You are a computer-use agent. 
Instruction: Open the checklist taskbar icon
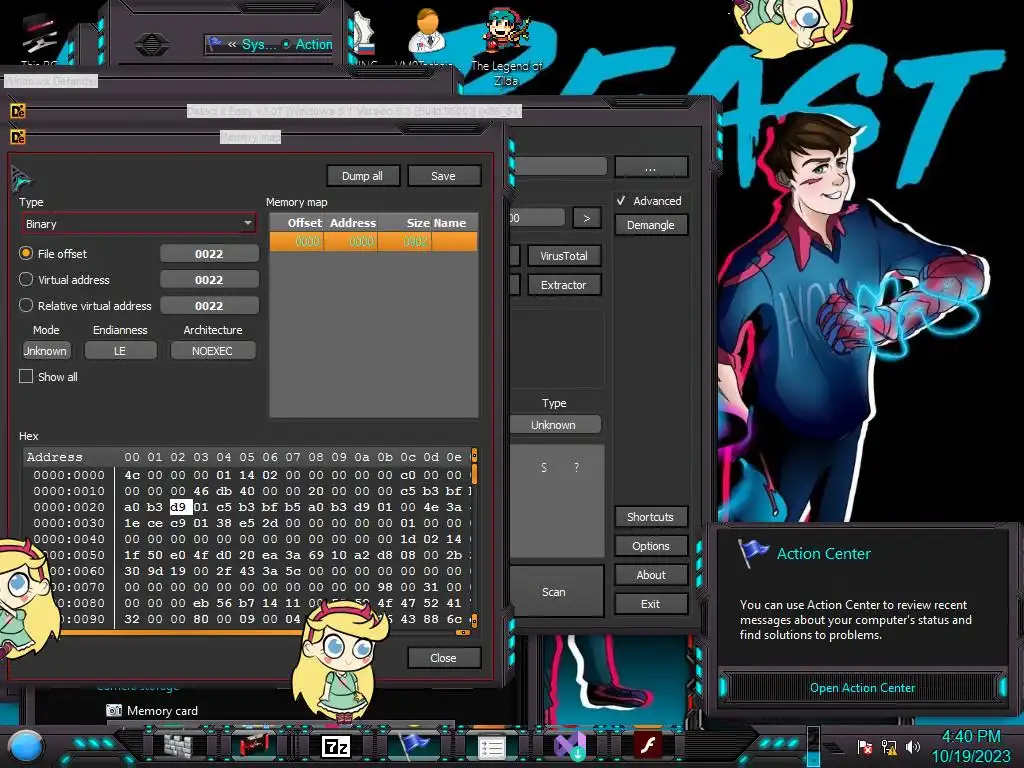492,747
